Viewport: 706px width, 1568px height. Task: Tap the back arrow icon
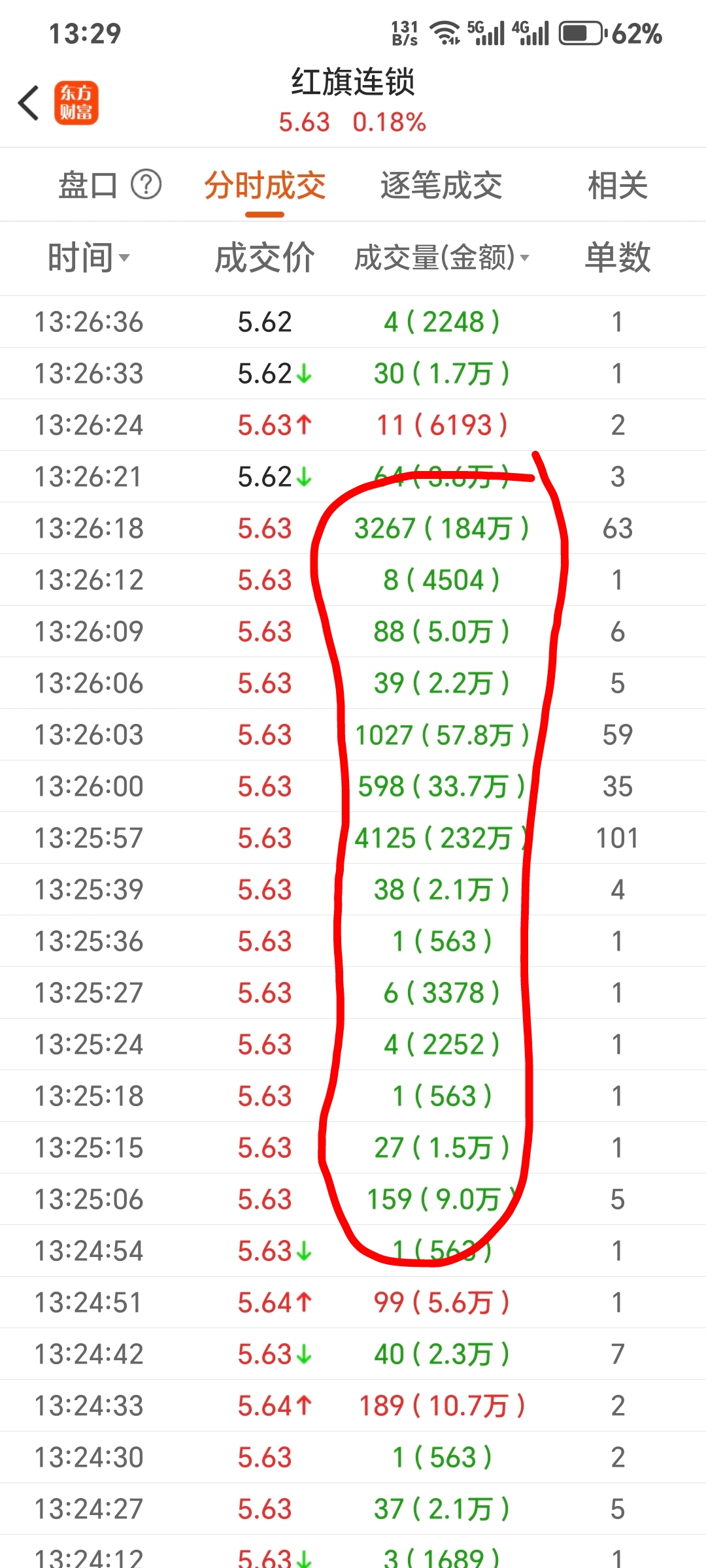click(29, 103)
